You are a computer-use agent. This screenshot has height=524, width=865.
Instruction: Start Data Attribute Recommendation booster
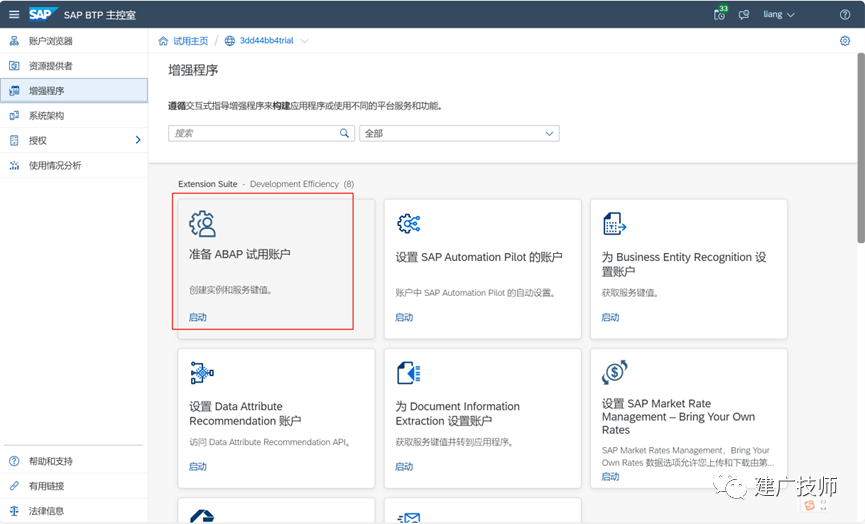click(197, 467)
